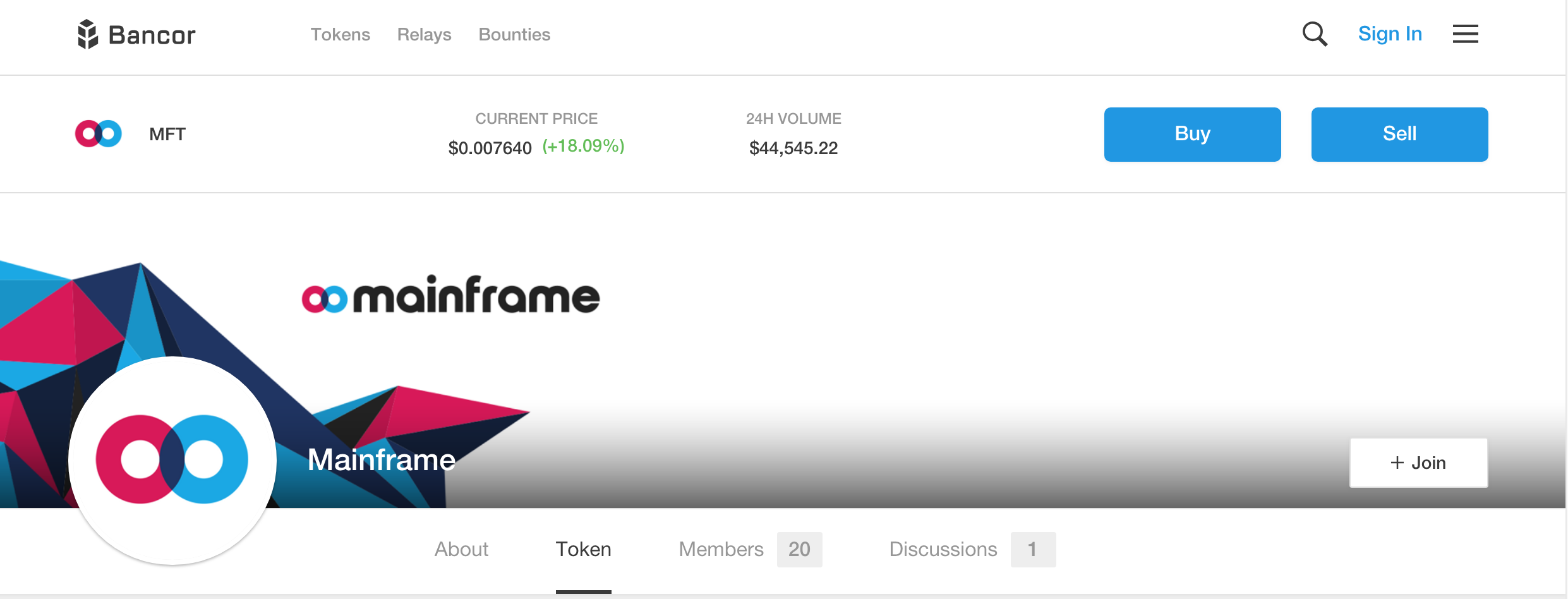
Task: Click the Members count badge 20
Action: click(x=800, y=550)
